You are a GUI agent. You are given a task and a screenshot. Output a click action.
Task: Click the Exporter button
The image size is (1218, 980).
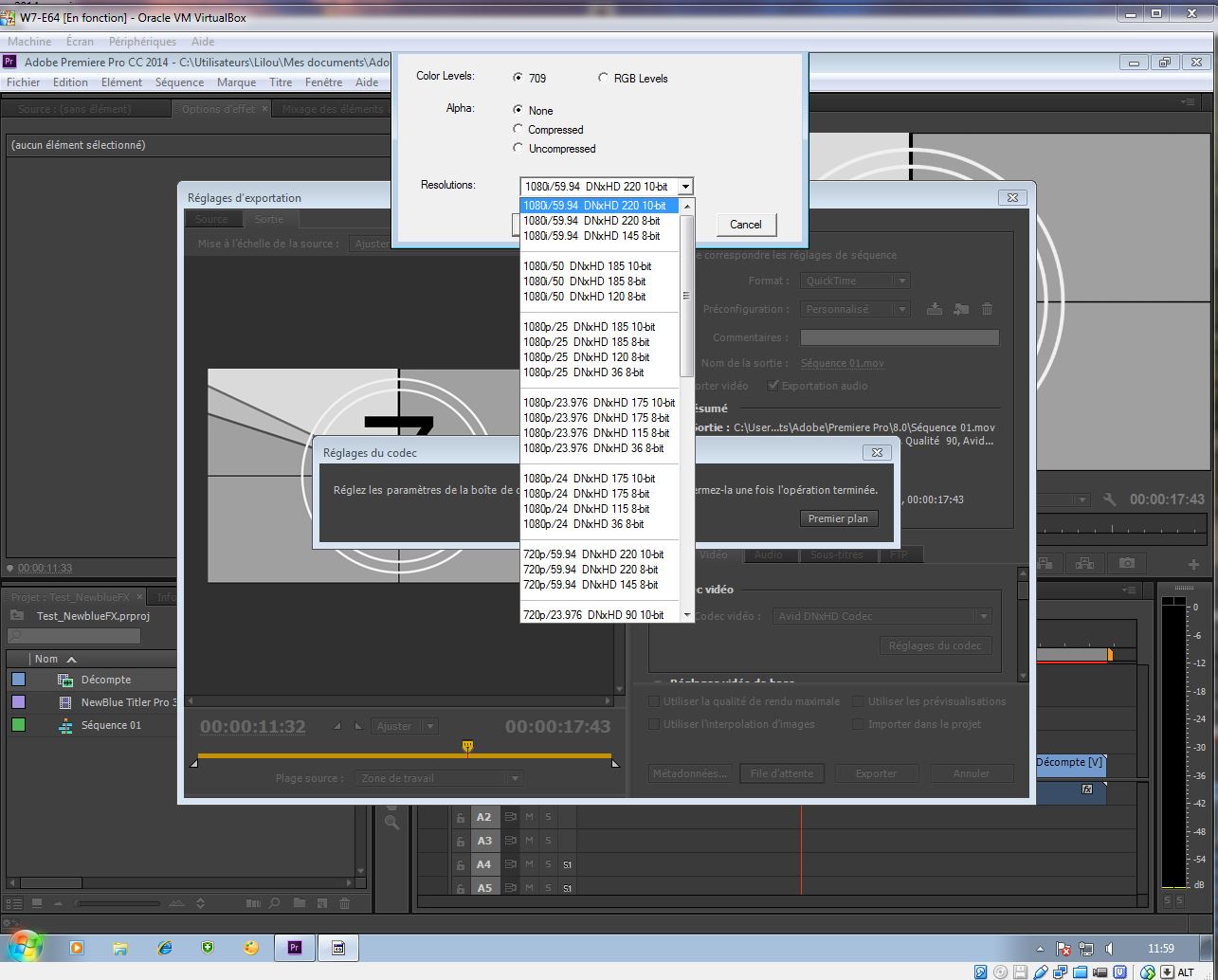(876, 773)
